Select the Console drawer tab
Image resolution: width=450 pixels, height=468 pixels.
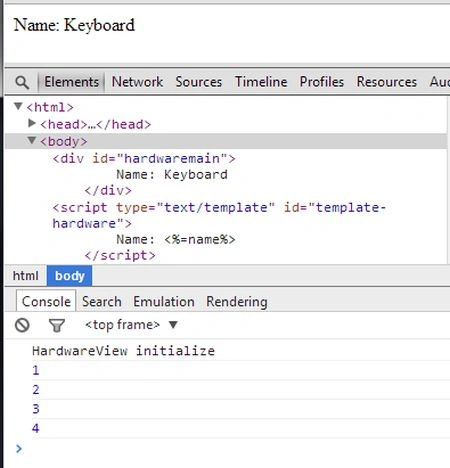point(46,301)
